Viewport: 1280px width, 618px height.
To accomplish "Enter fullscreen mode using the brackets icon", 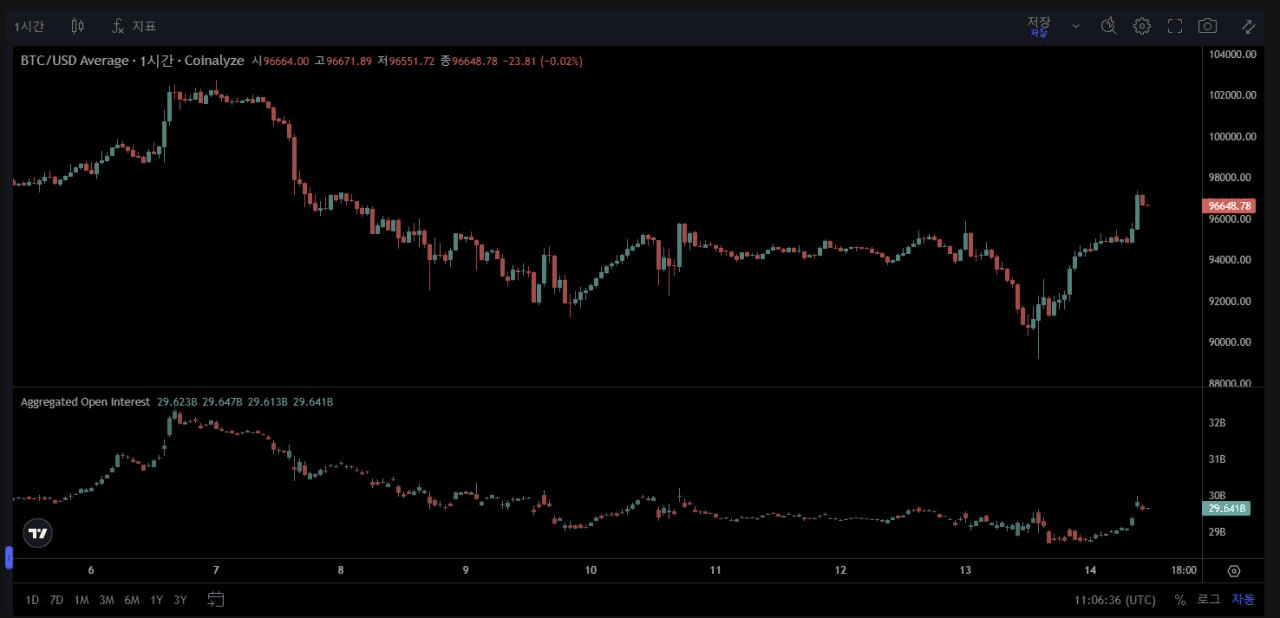I will (x=1175, y=26).
